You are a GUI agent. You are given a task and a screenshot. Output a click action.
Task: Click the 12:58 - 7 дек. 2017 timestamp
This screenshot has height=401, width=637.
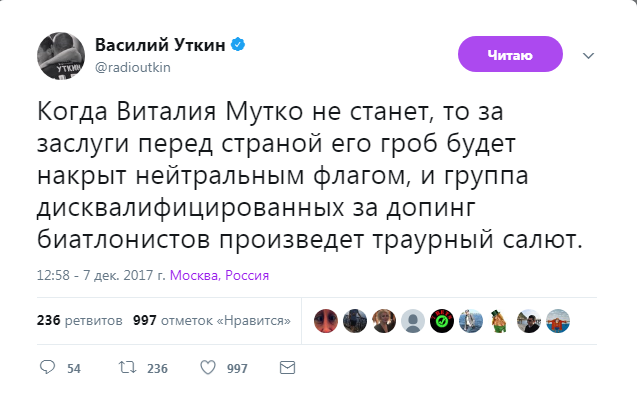pyautogui.click(x=100, y=275)
